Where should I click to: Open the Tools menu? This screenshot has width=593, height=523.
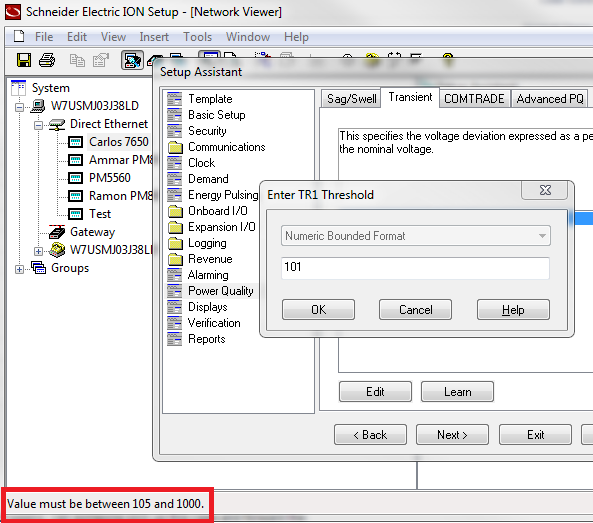197,37
